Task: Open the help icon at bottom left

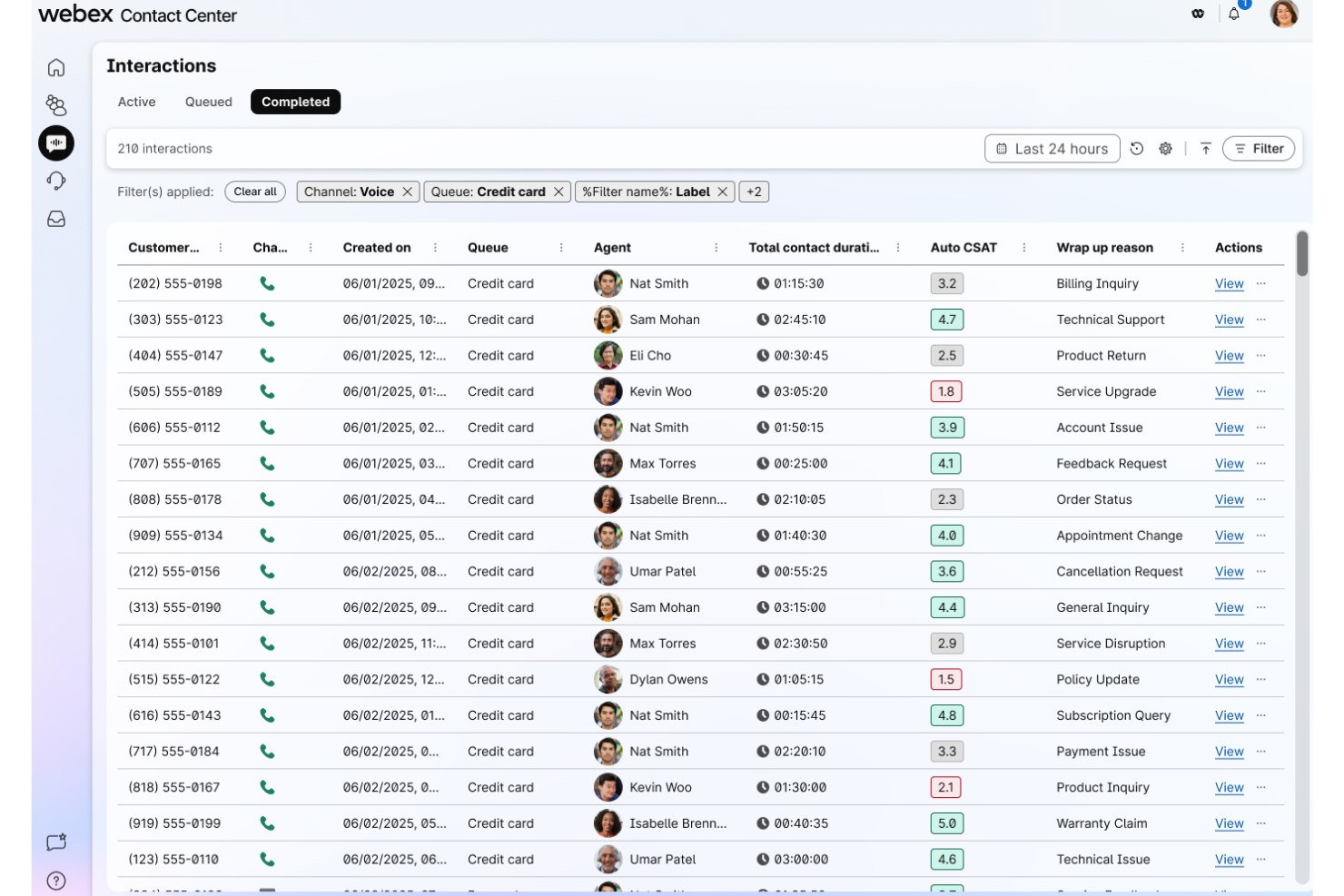Action: [x=56, y=880]
